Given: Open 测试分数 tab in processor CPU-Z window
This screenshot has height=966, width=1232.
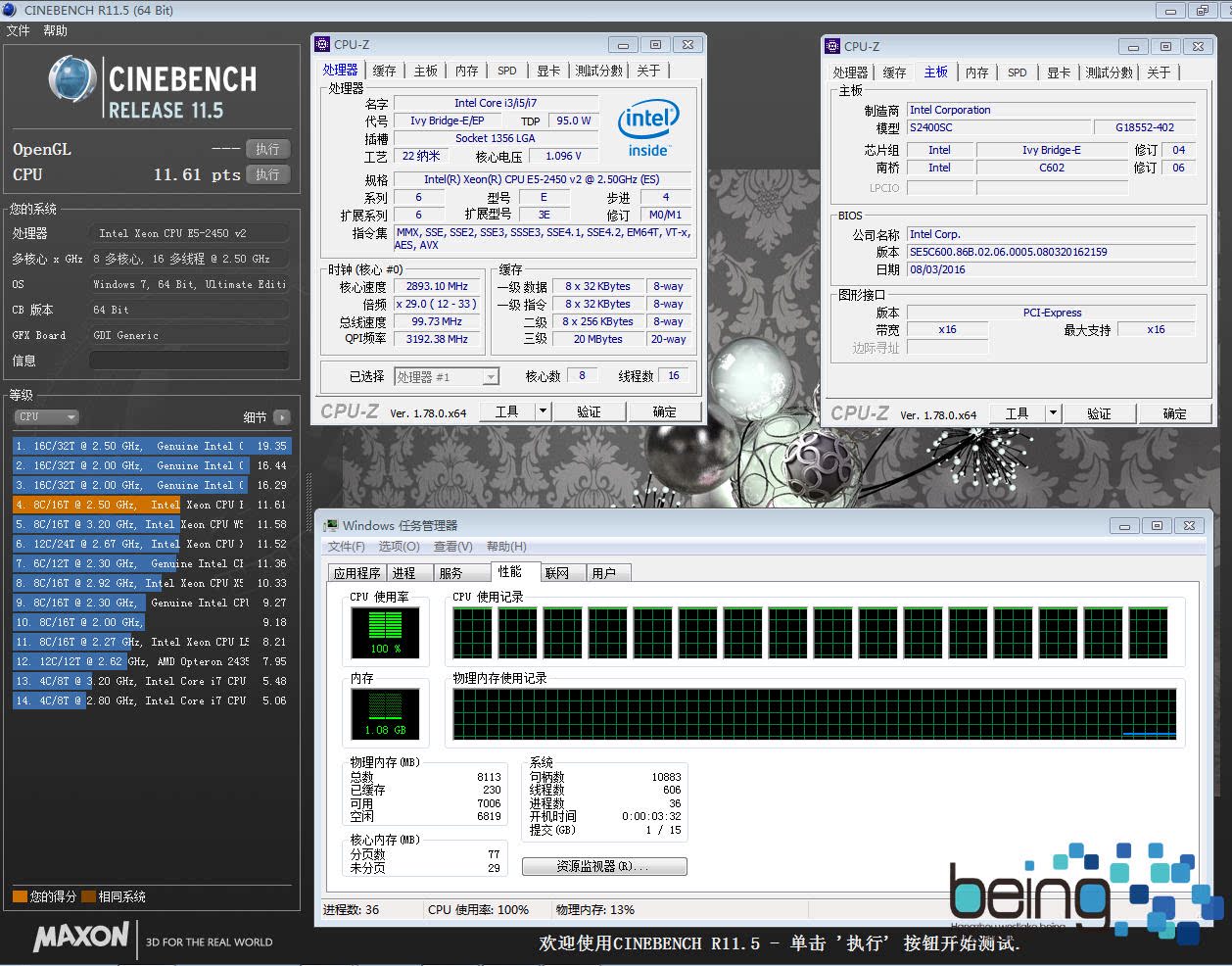Looking at the screenshot, I should coord(599,71).
